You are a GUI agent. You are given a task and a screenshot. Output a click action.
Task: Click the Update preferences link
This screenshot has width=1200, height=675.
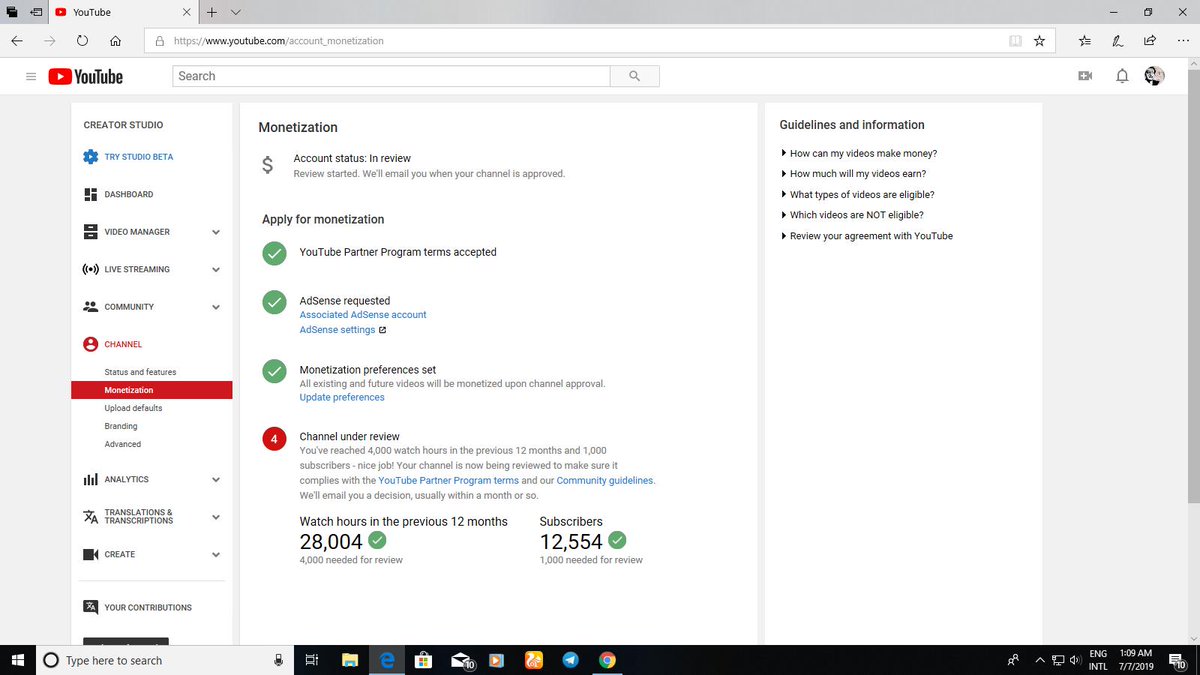tap(342, 398)
